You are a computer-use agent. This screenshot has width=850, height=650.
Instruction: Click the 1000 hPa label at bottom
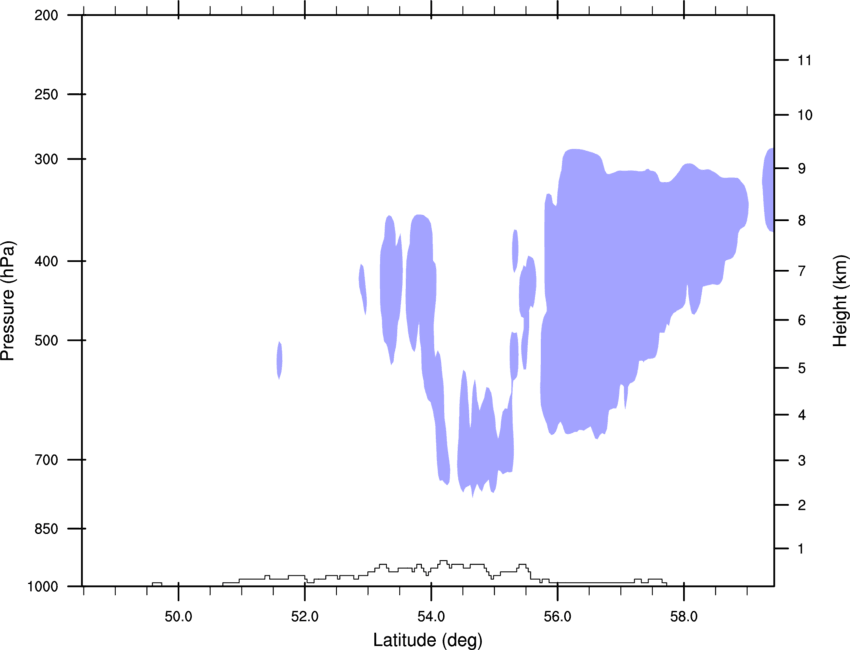pyautogui.click(x=42, y=587)
